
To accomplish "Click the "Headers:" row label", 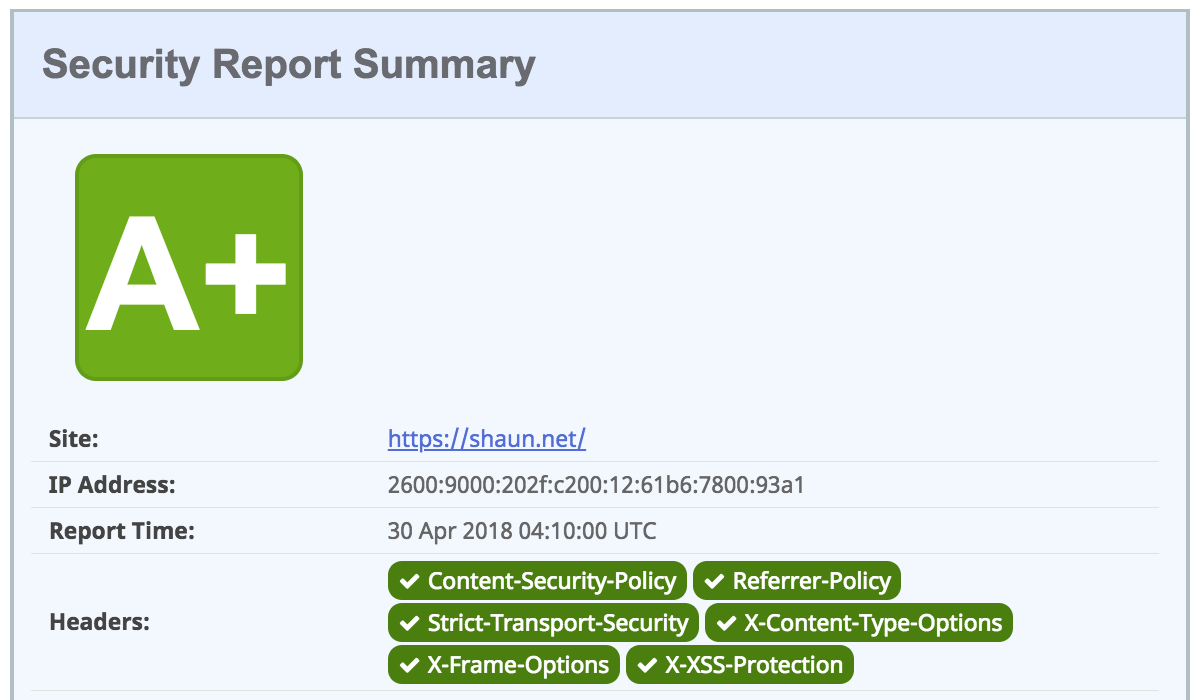I will point(99,623).
